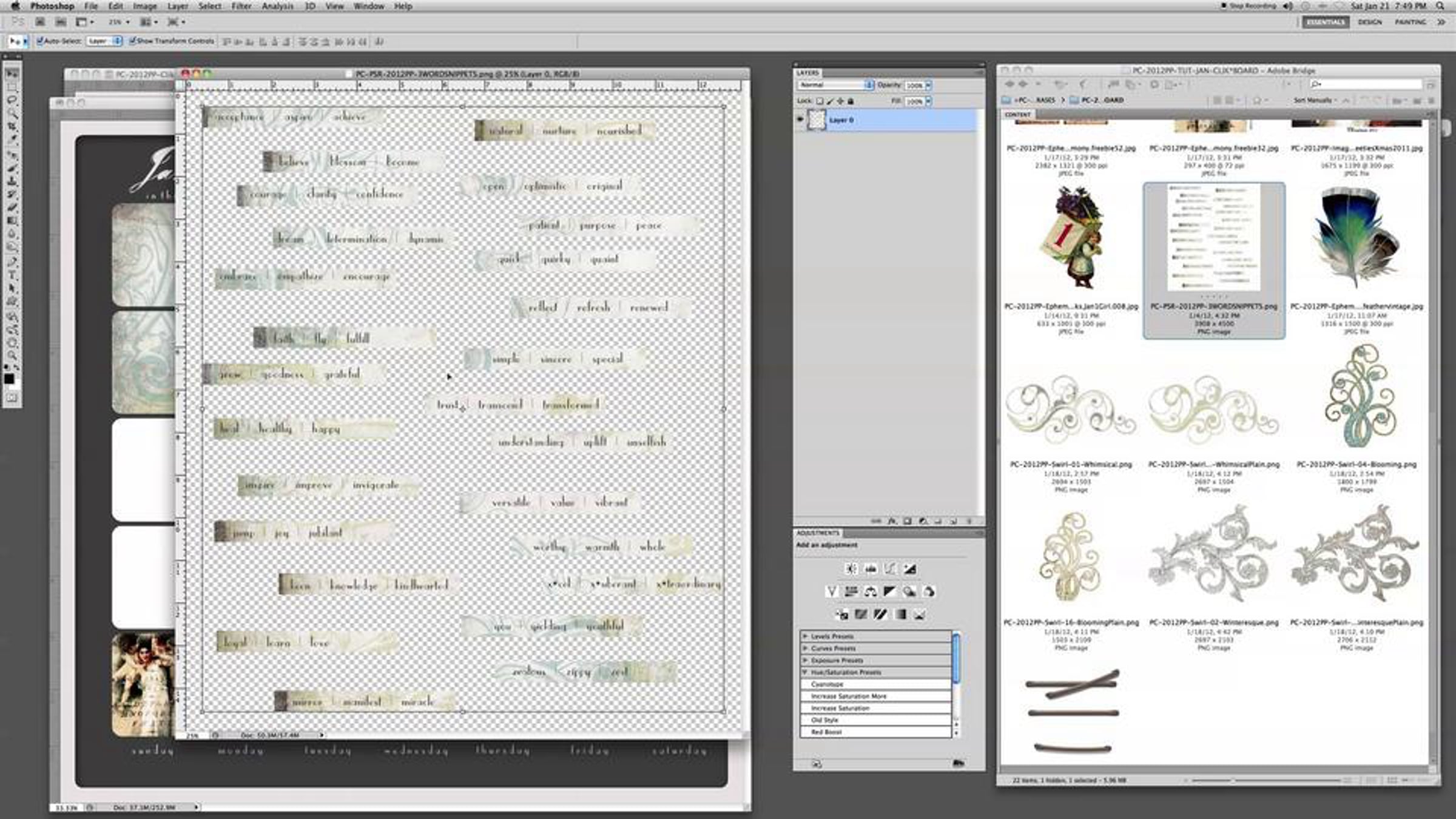
Task: Add a Curves adjustment
Action: click(x=890, y=569)
